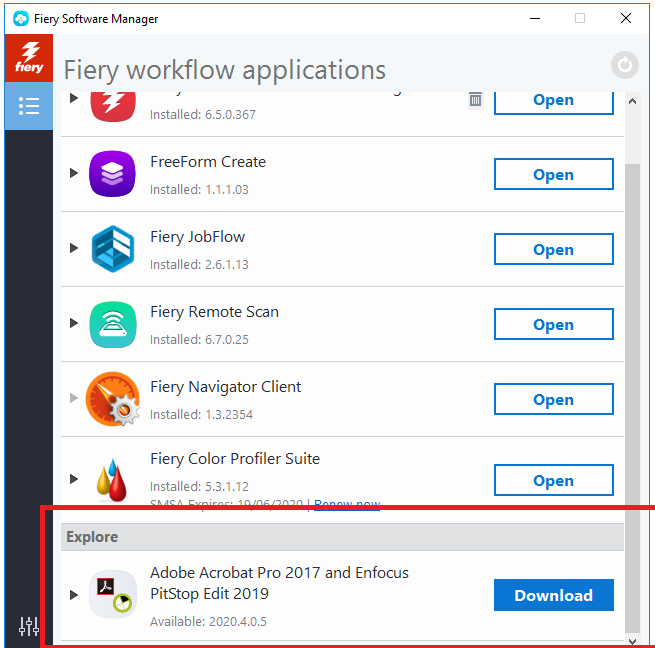Screen dimensions: 655x648
Task: Expand the Fiery JobFlow details arrow
Action: (x=74, y=249)
